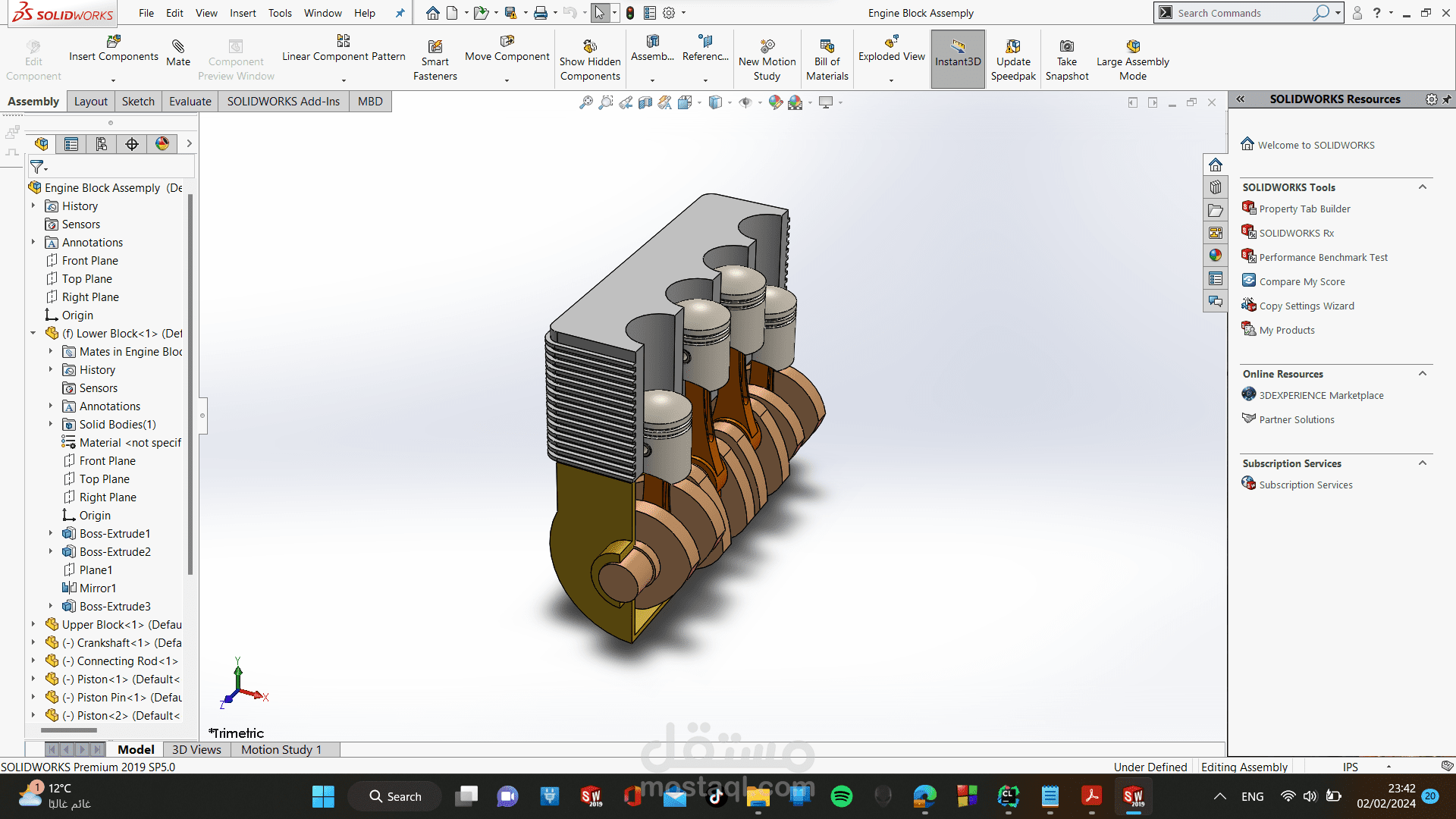Open the File Explorer task pane tab
1456x819 pixels.
pyautogui.click(x=1216, y=210)
